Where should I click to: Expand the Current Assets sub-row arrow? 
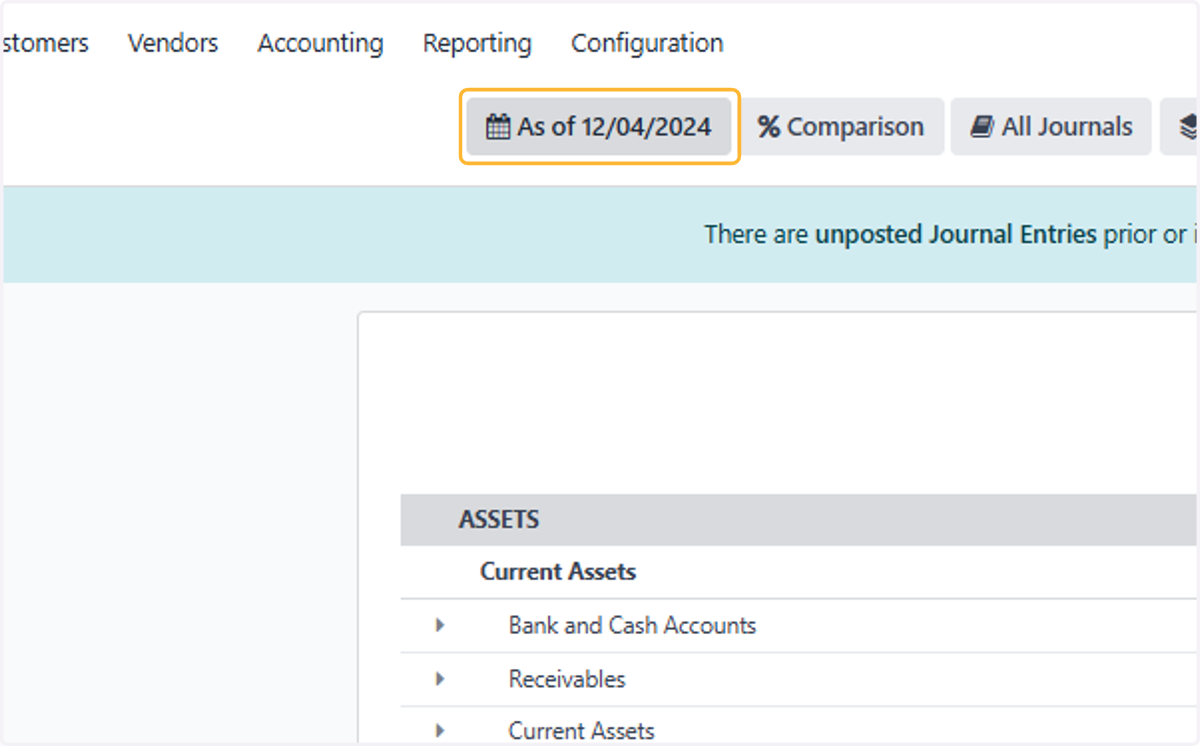pos(440,731)
